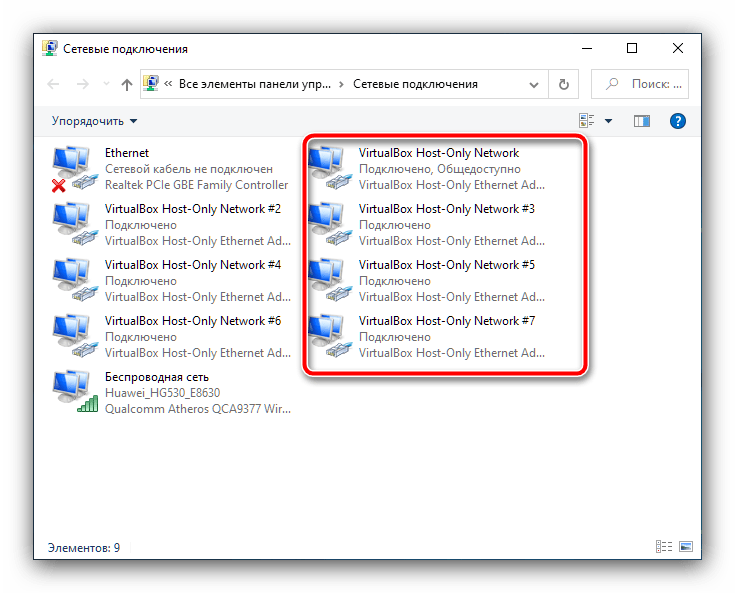Click VirtualBox Host-Only Network #4 name

(193, 265)
